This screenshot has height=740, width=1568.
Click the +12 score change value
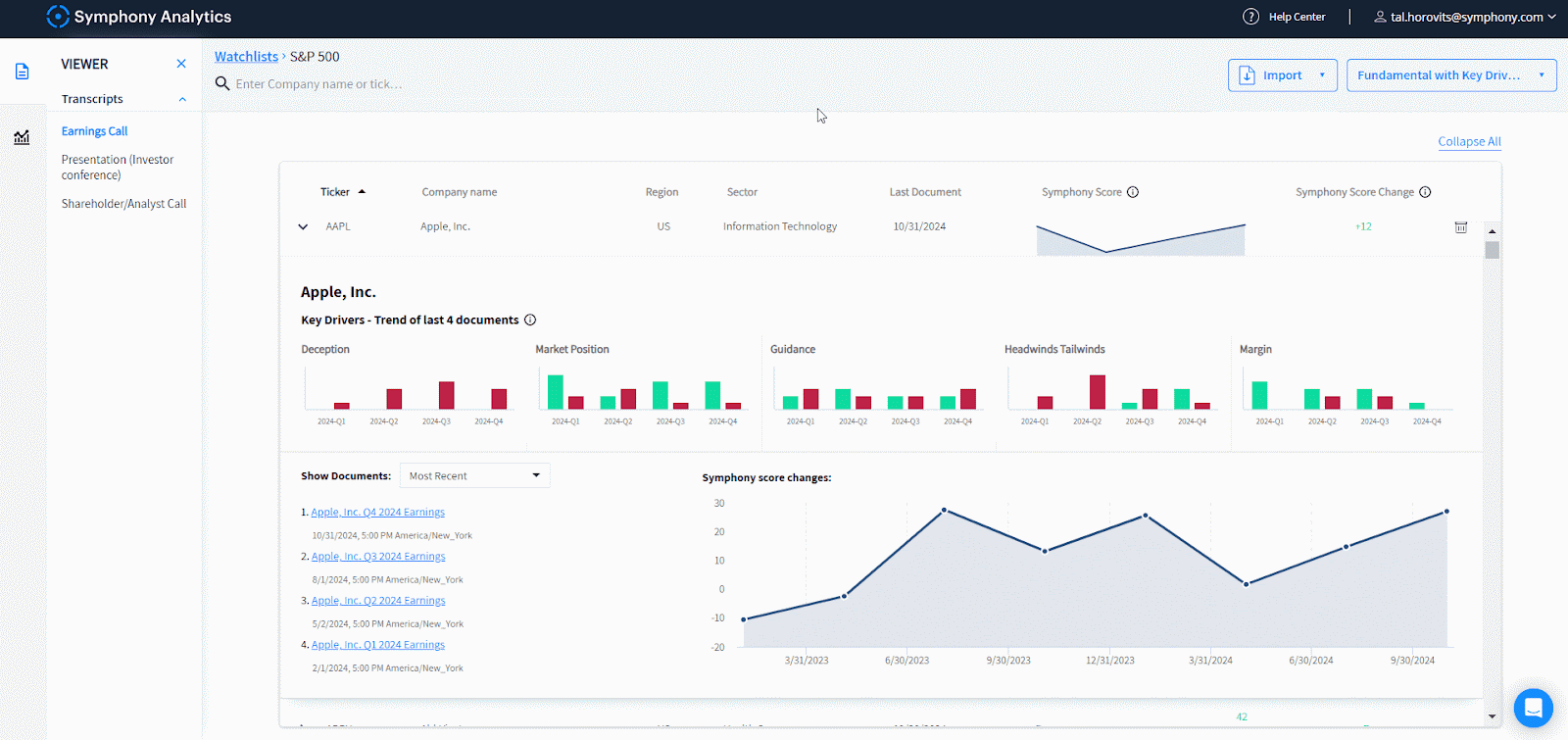click(1363, 226)
